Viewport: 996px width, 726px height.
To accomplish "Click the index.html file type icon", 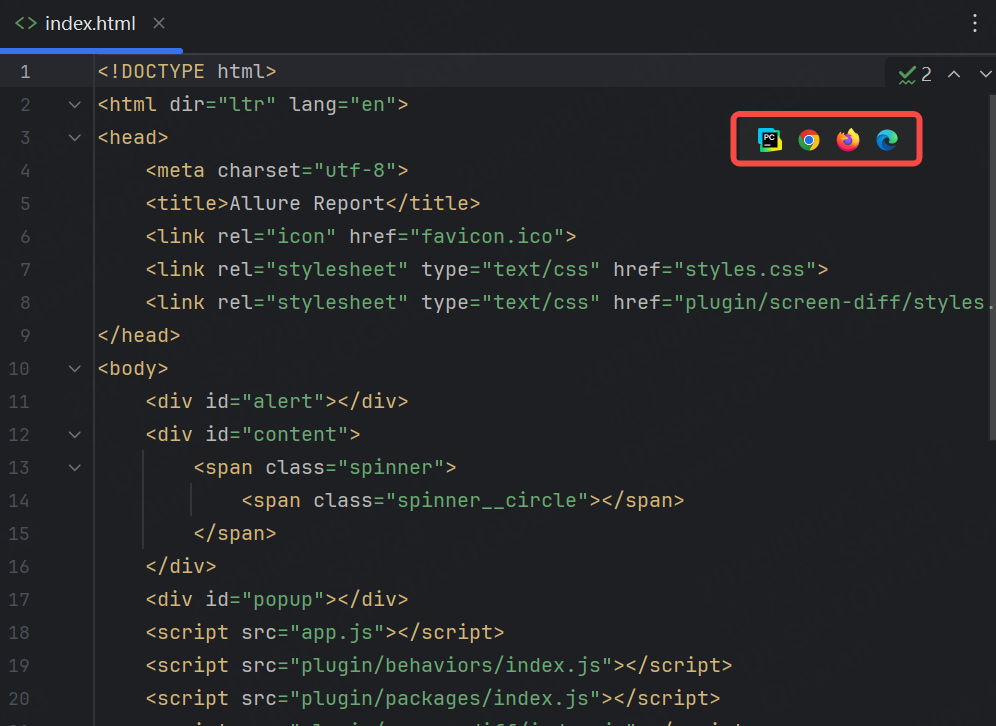I will click(x=26, y=24).
